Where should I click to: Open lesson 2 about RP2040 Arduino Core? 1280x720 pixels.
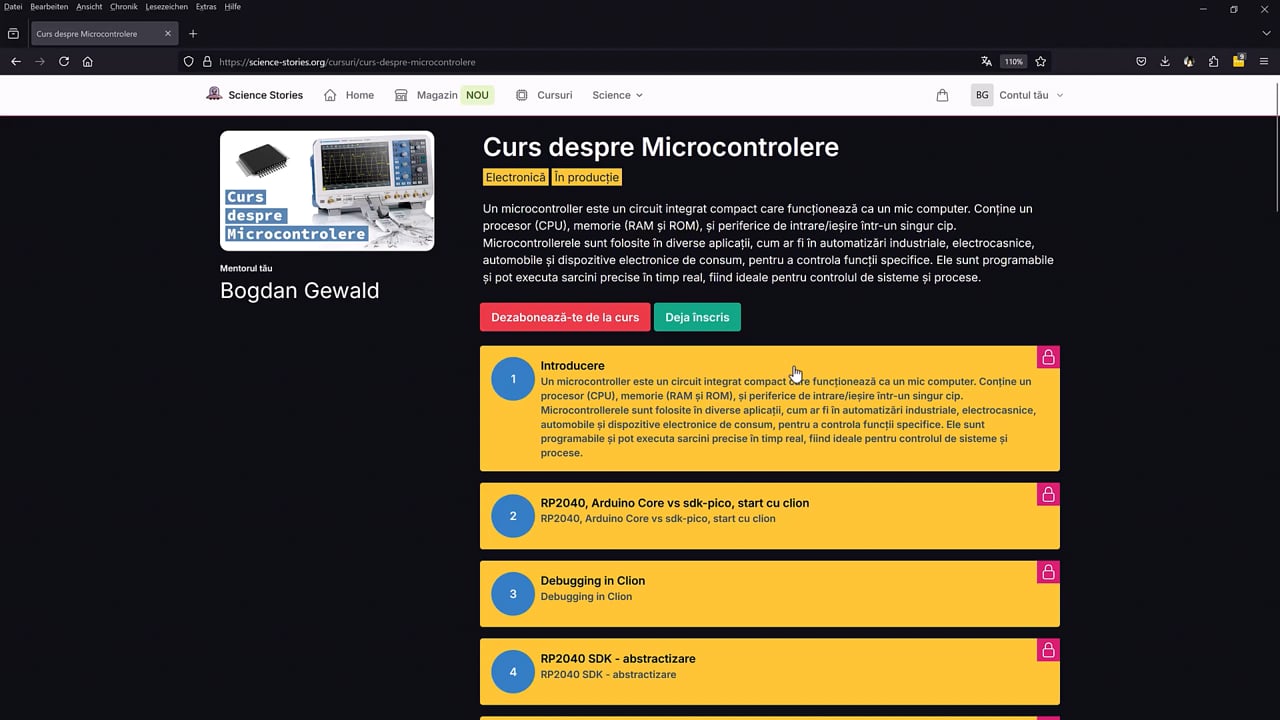pos(770,516)
